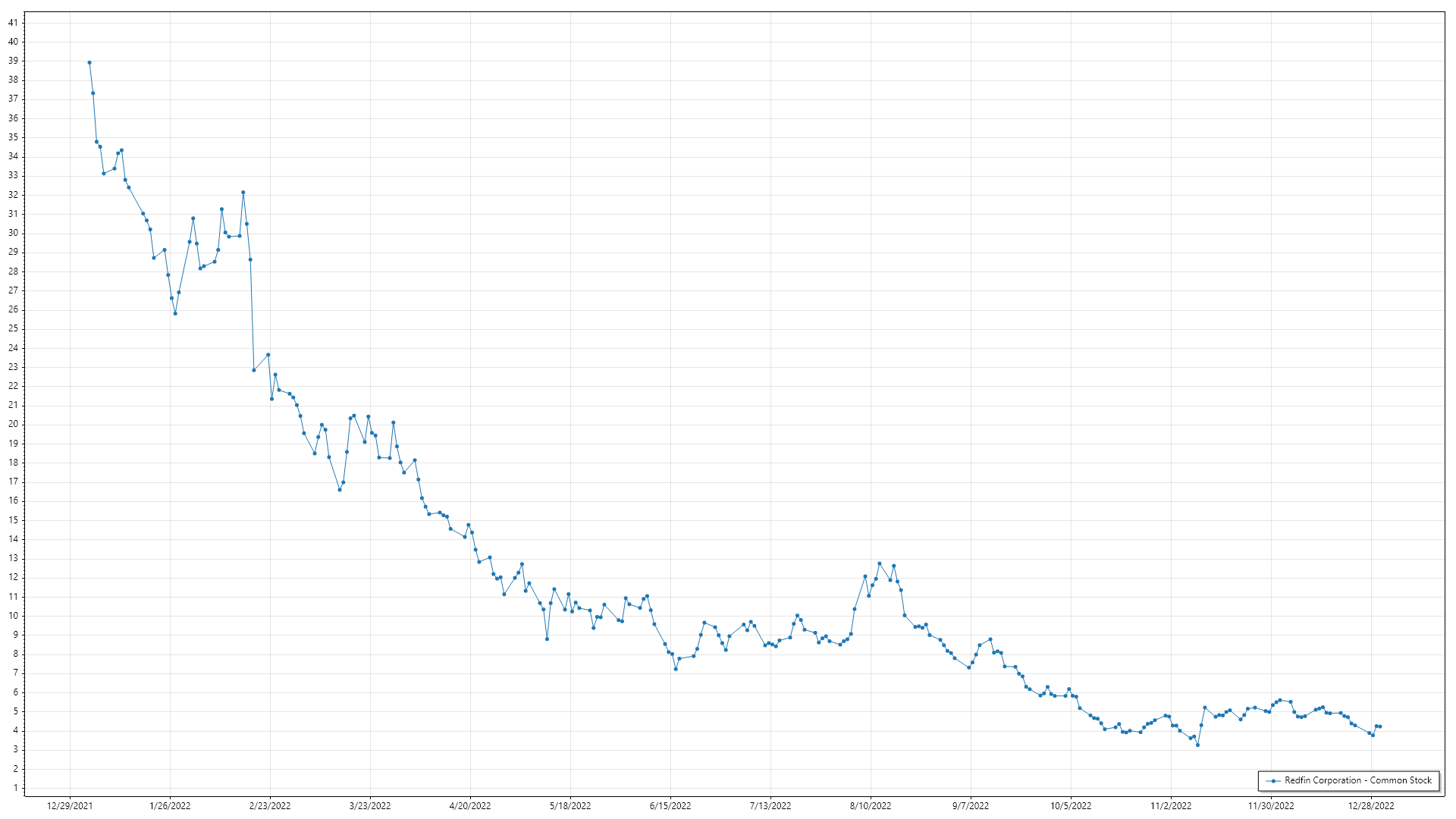Viewport: 1456px width, 819px height.
Task: Click the 12/29/2021 x-axis label
Action: [x=70, y=806]
